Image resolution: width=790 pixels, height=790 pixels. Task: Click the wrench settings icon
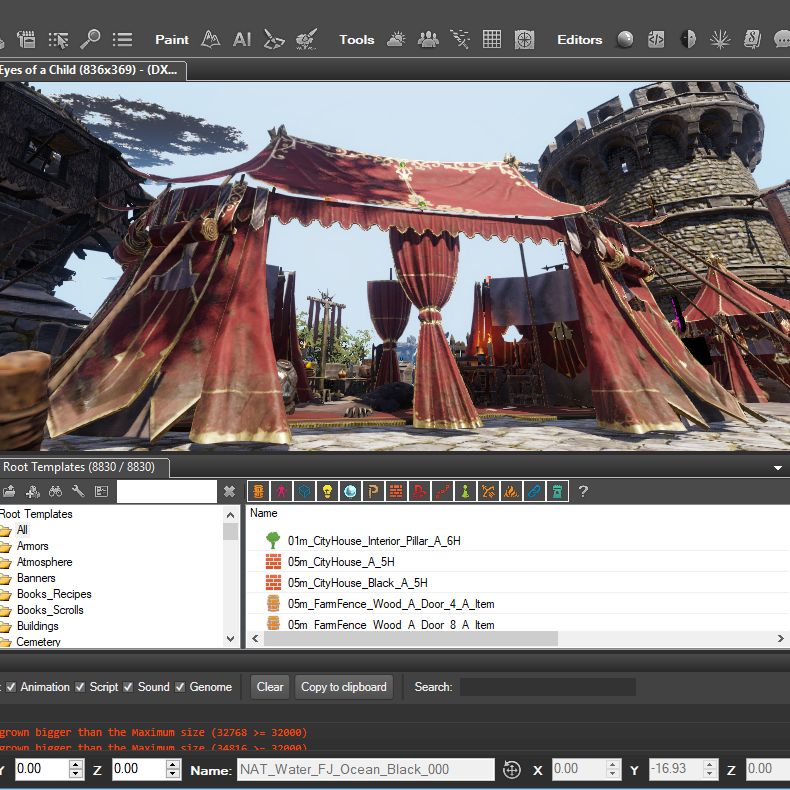pos(78,491)
